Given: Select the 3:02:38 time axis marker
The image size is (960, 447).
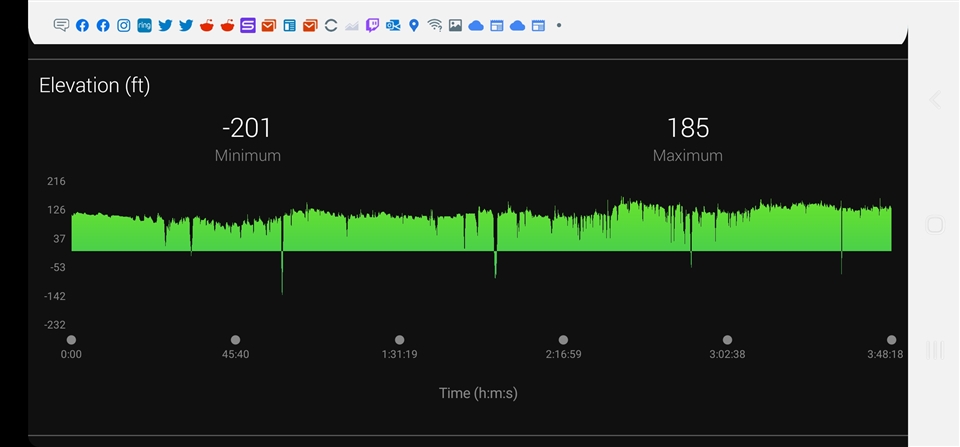Looking at the screenshot, I should click(727, 340).
